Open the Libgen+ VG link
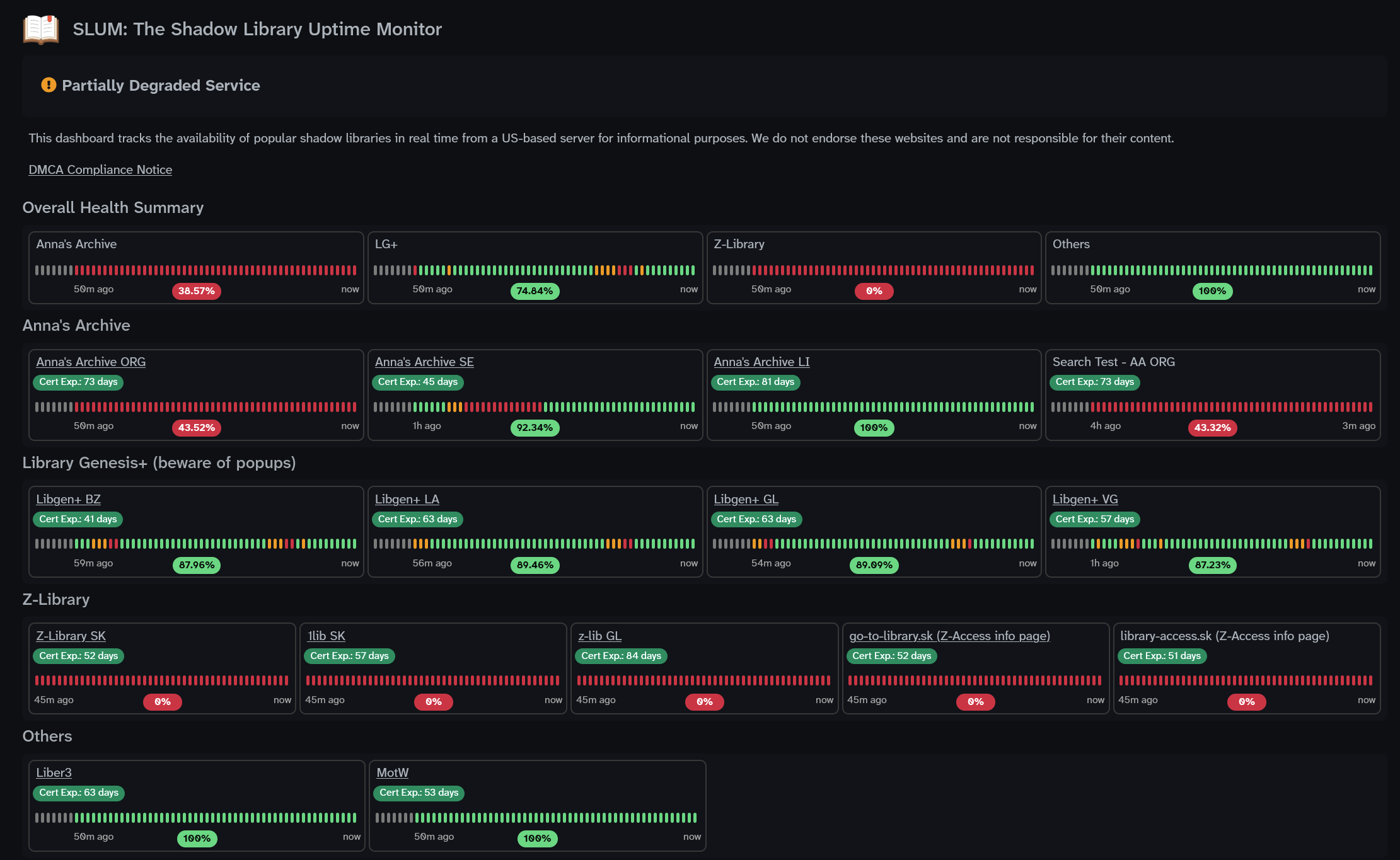This screenshot has width=1400, height=860. click(x=1085, y=499)
